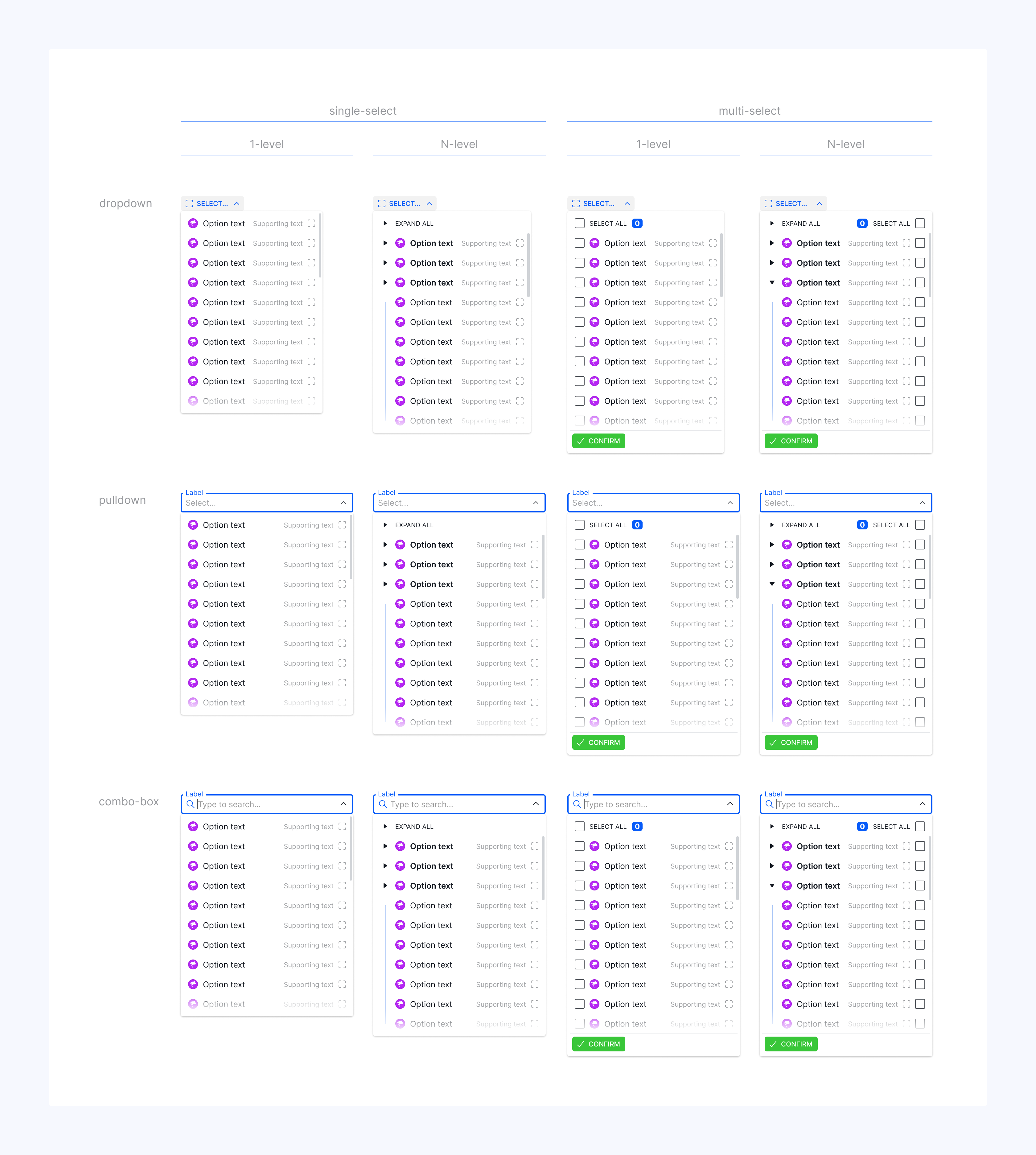Check SELECT ALL checkbox in dropdown multi-select 1-level
This screenshot has width=1036, height=1155.
(579, 223)
